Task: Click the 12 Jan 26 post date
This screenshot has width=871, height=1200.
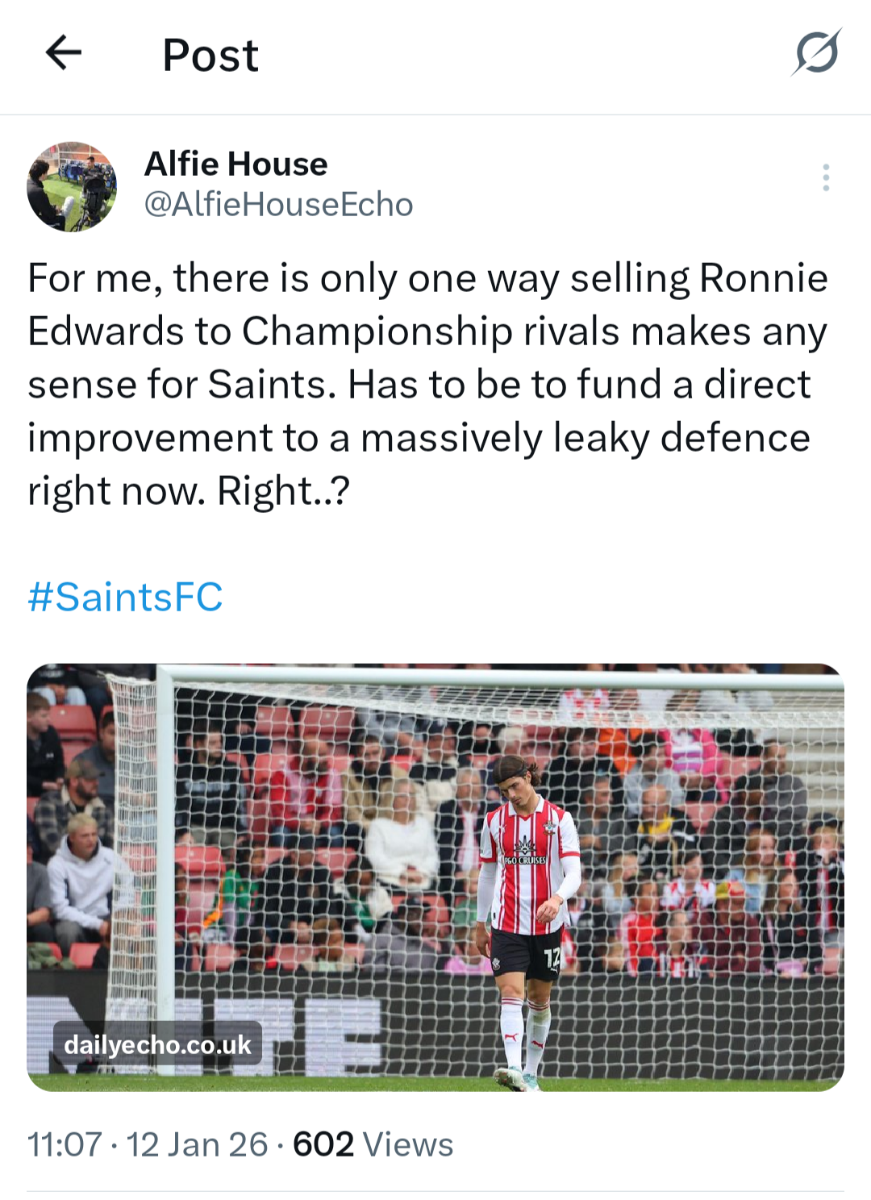Action: [198, 1144]
